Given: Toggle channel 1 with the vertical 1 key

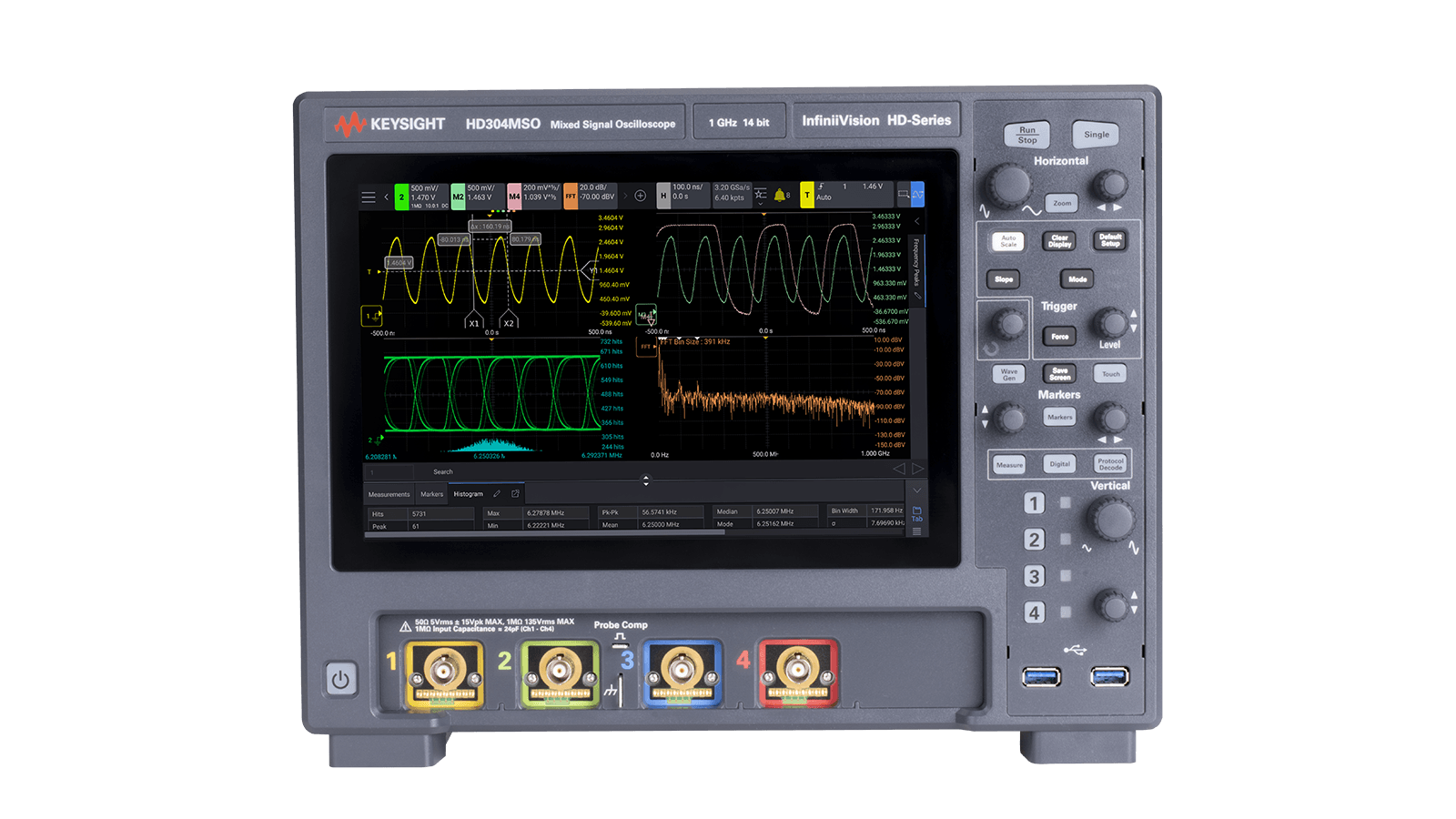Looking at the screenshot, I should tap(1034, 503).
